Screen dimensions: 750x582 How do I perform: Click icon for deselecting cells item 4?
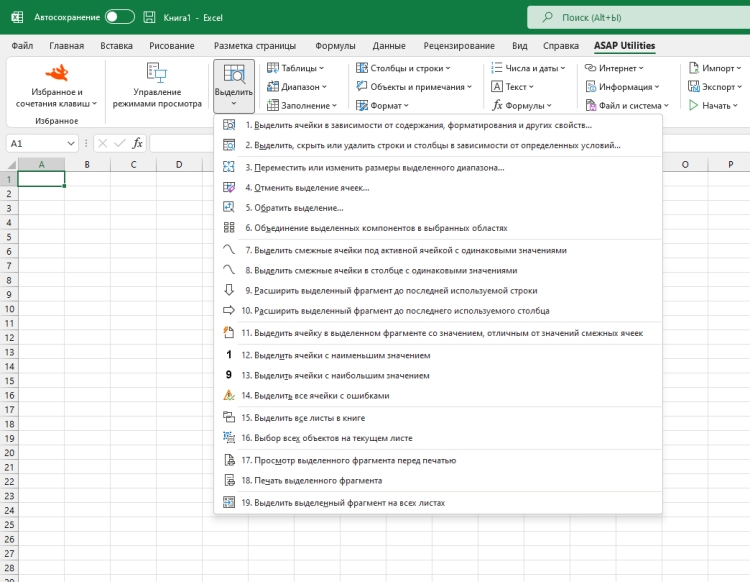[x=229, y=187]
